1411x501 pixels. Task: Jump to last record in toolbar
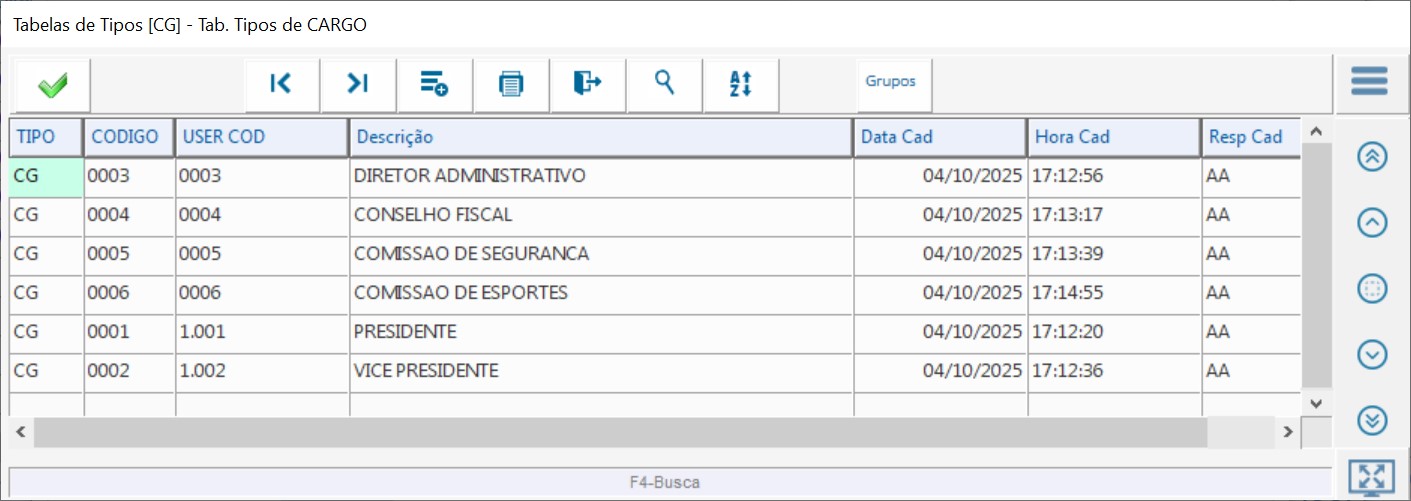tap(358, 84)
